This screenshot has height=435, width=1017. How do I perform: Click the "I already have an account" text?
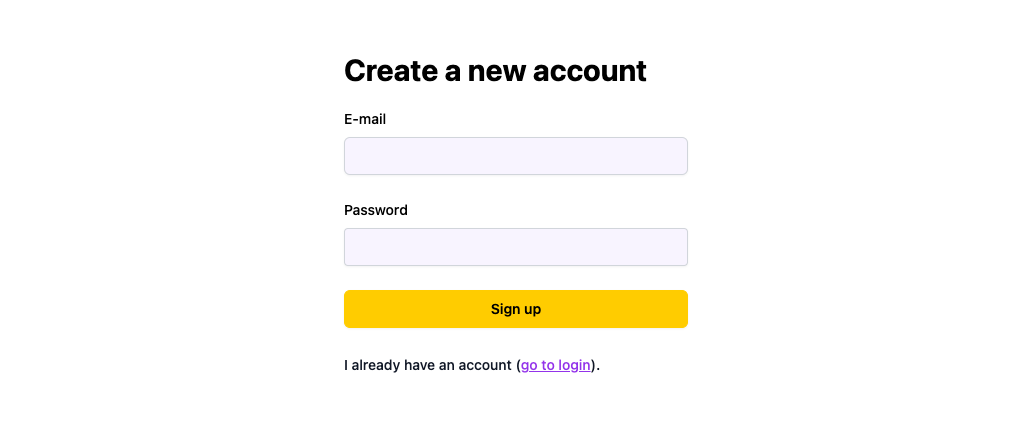(428, 365)
